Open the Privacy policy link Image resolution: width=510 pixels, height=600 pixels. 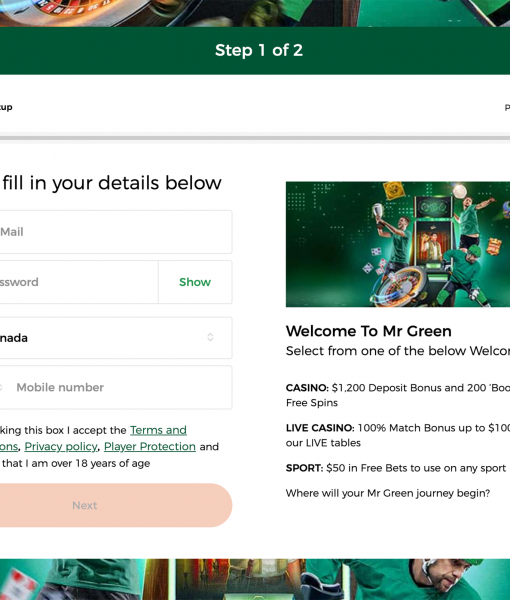point(61,447)
